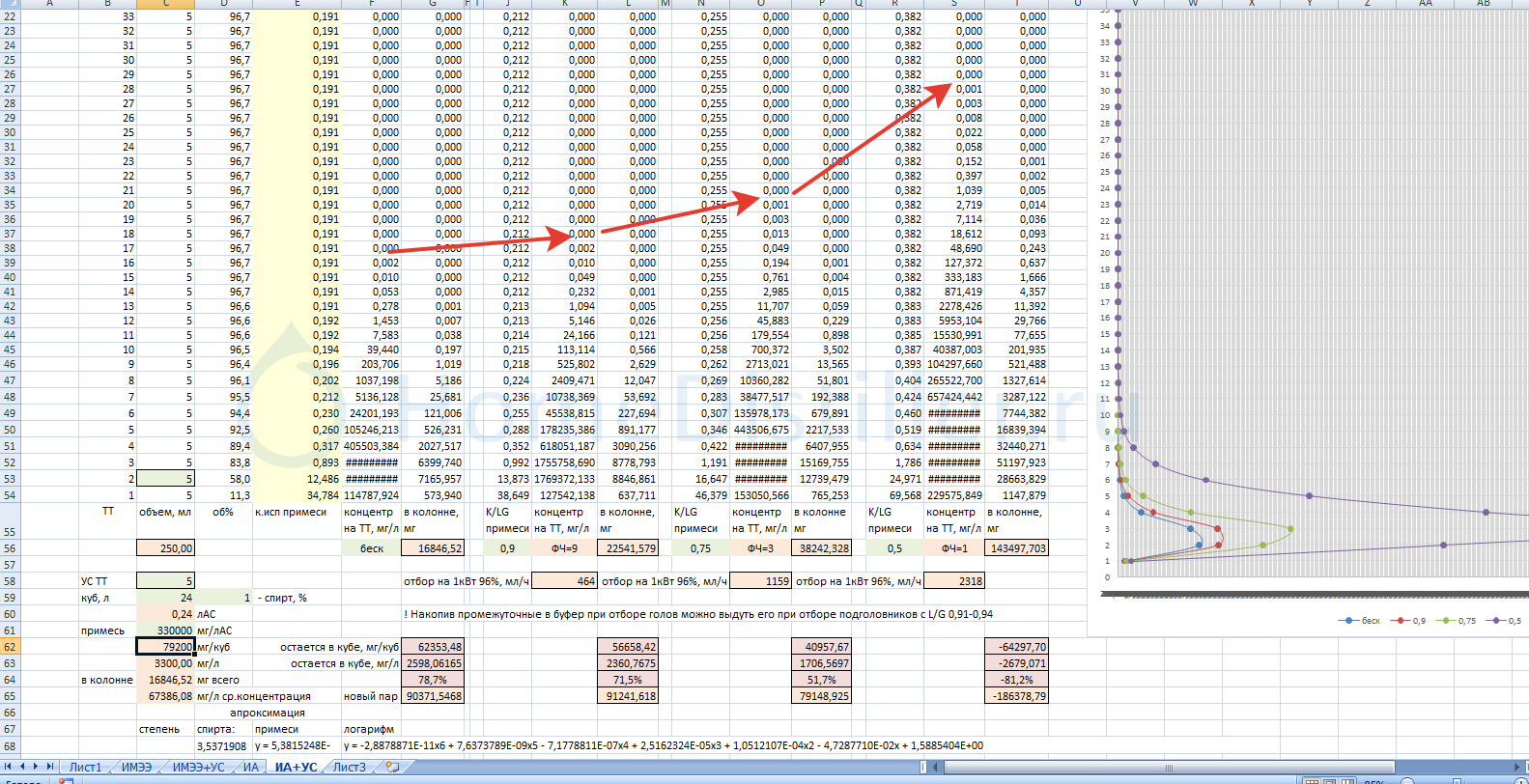Click the cell with value 2318

pyautogui.click(x=953, y=581)
